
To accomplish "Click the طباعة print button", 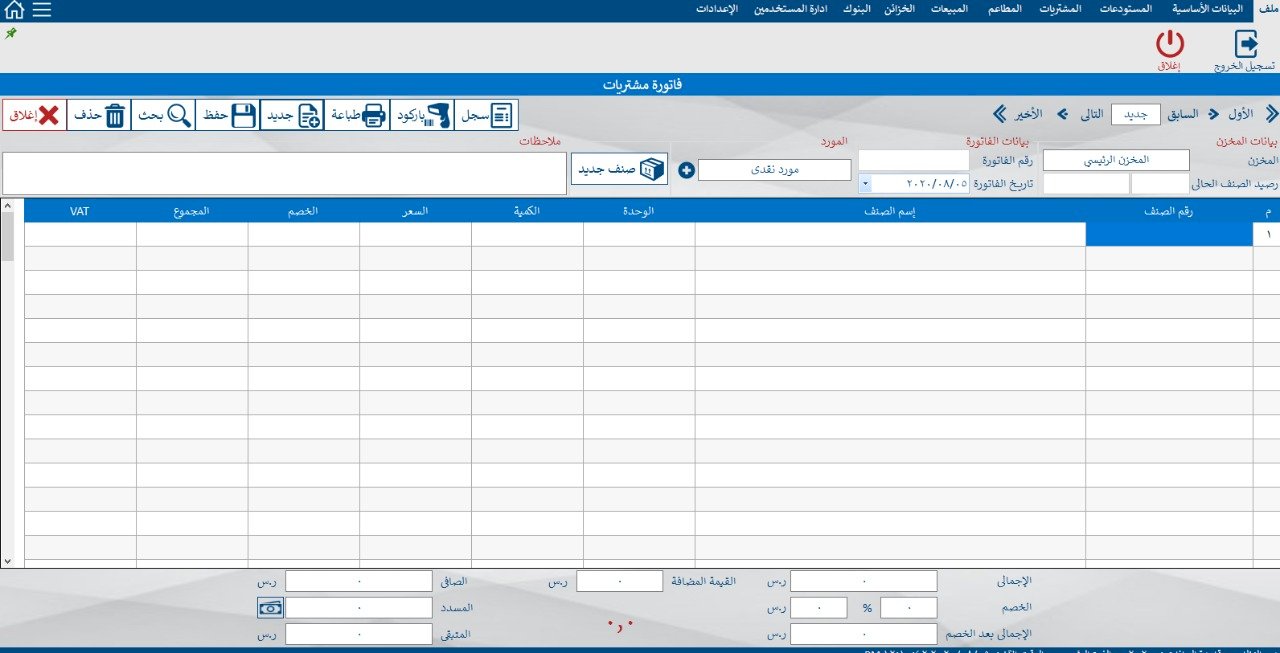I will pyautogui.click(x=357, y=116).
